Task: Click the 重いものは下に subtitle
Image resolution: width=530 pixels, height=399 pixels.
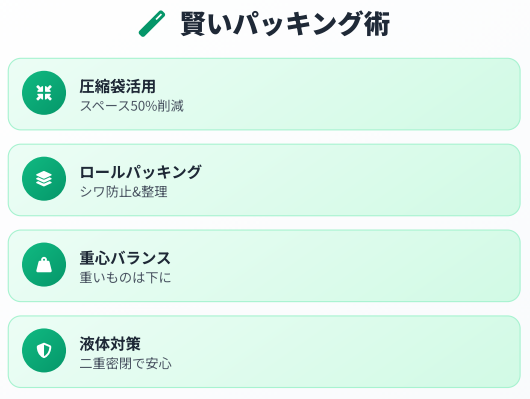Action: (125, 278)
